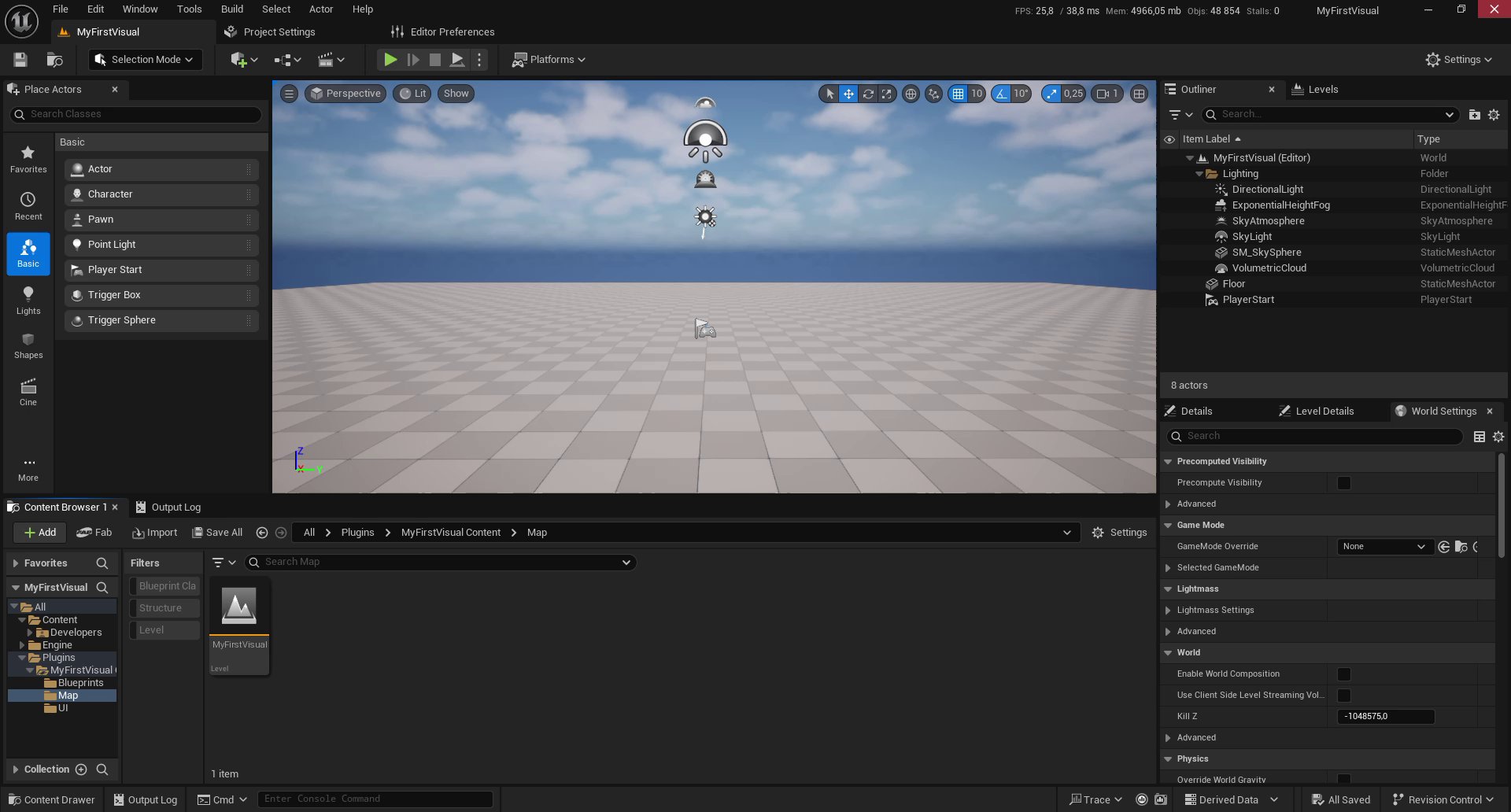Toggle the Blueprint Class filter
The width and height of the screenshot is (1511, 812).
[x=164, y=586]
